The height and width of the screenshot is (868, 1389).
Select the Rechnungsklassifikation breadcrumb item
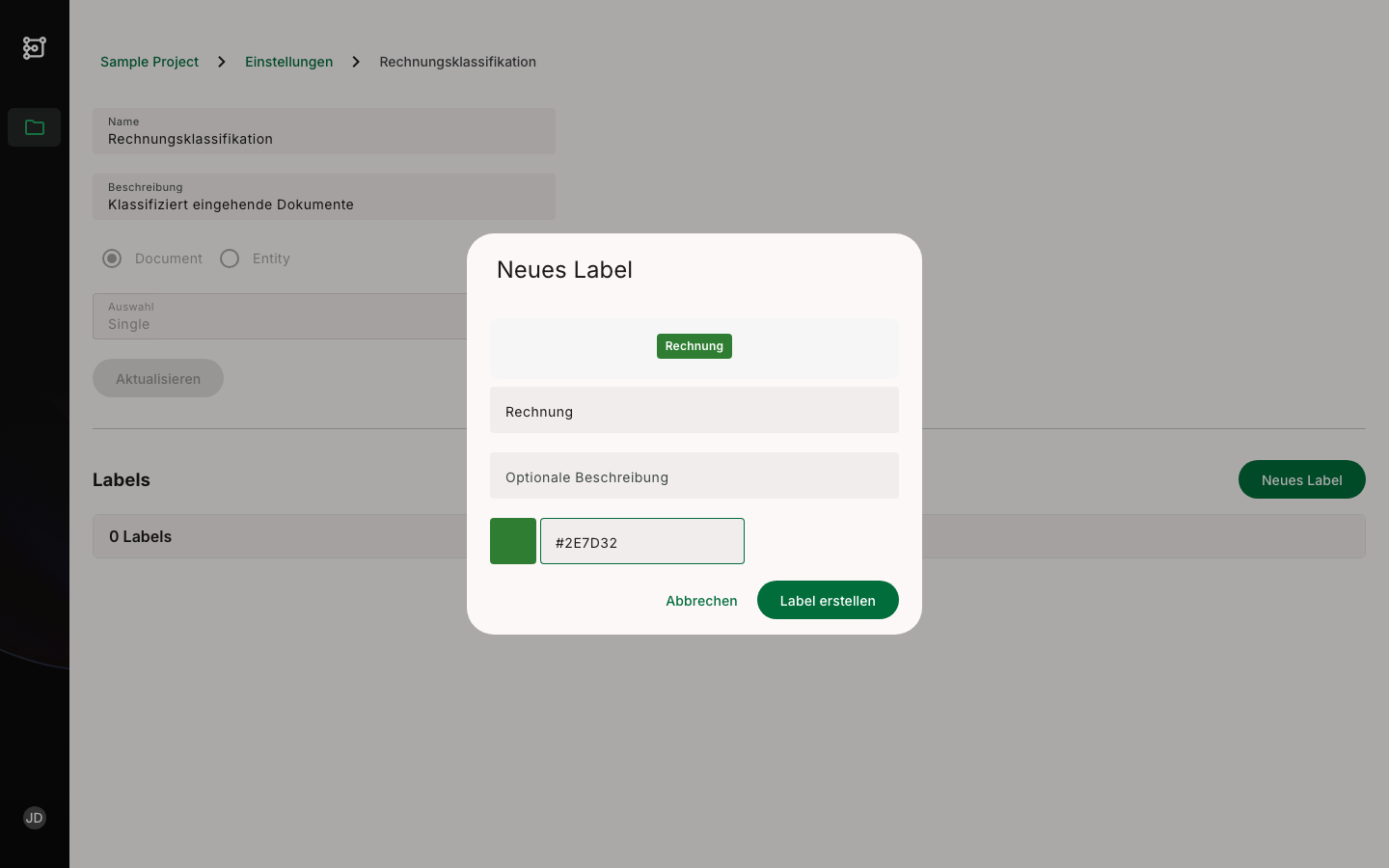point(457,61)
